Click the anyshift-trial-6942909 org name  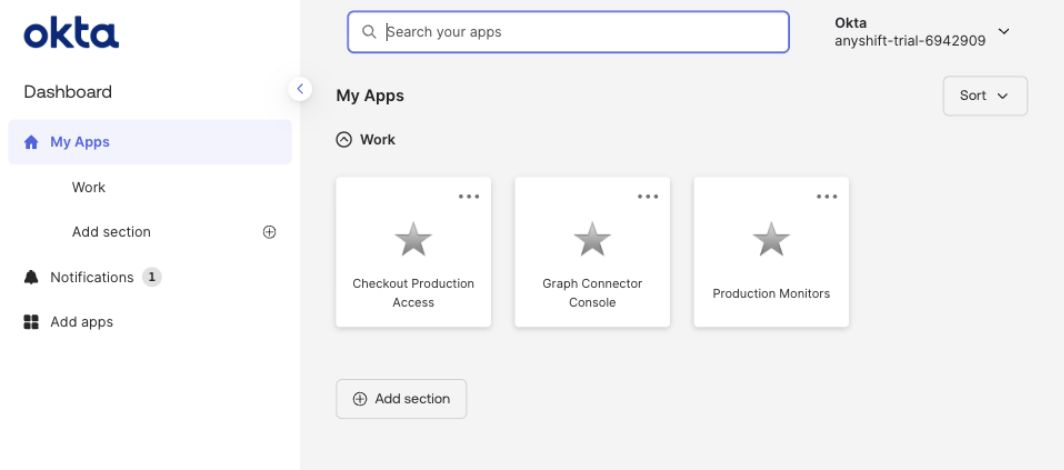pyautogui.click(x=910, y=41)
